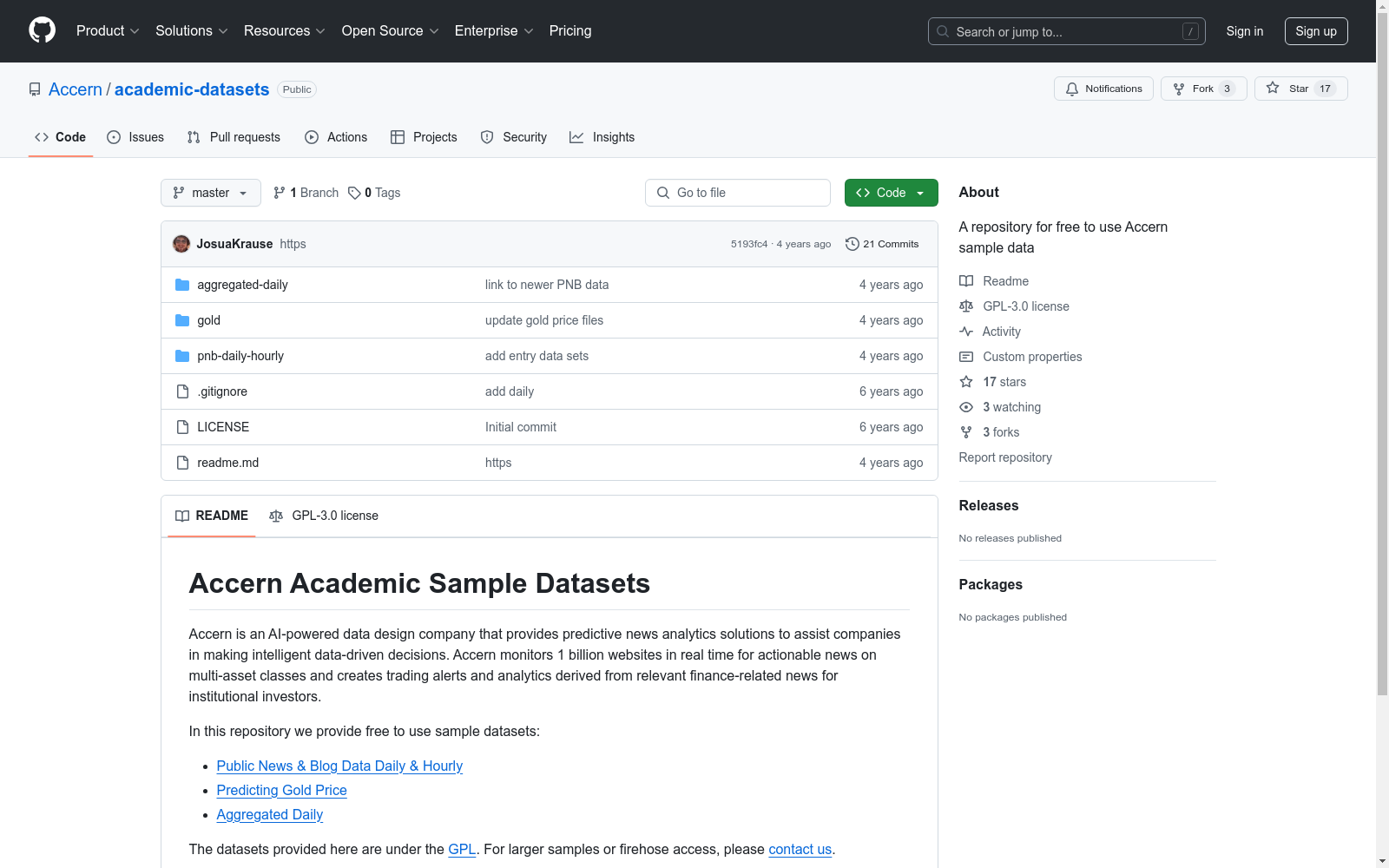Click the JosuaKrause avatar image
1389x868 pixels.
coord(181,244)
